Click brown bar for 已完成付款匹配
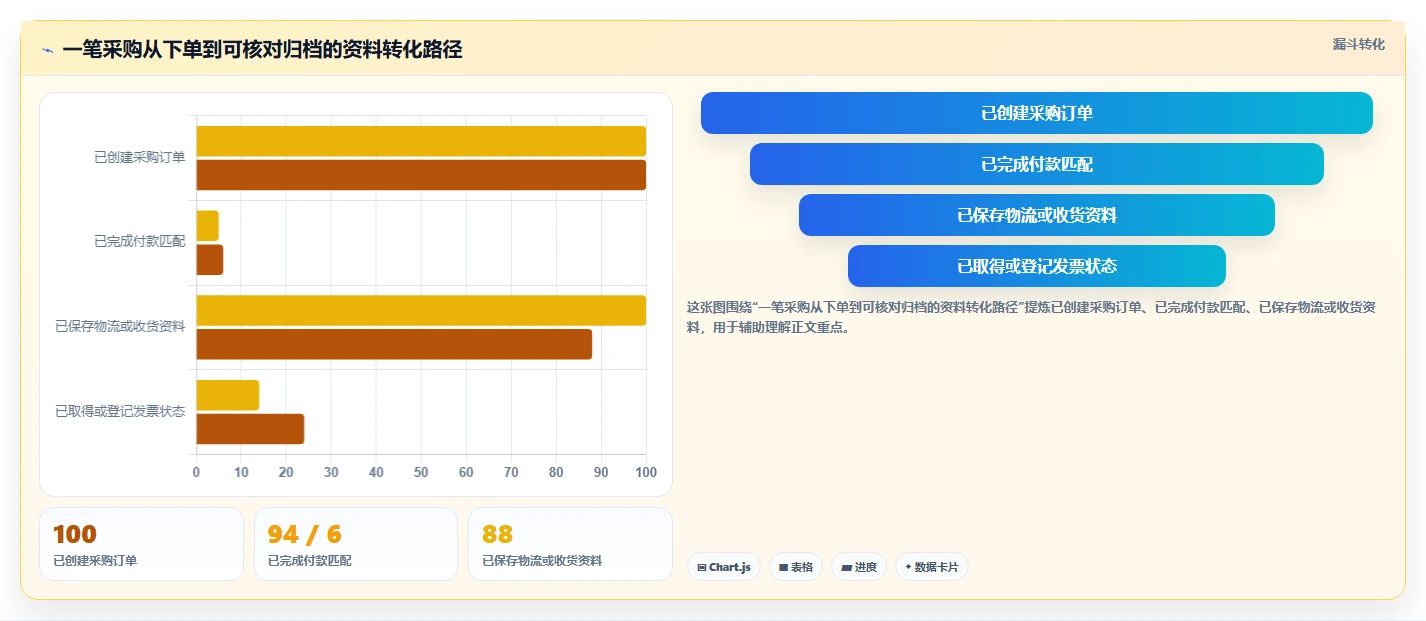Screen dimensions: 1426x621 (x=210, y=260)
